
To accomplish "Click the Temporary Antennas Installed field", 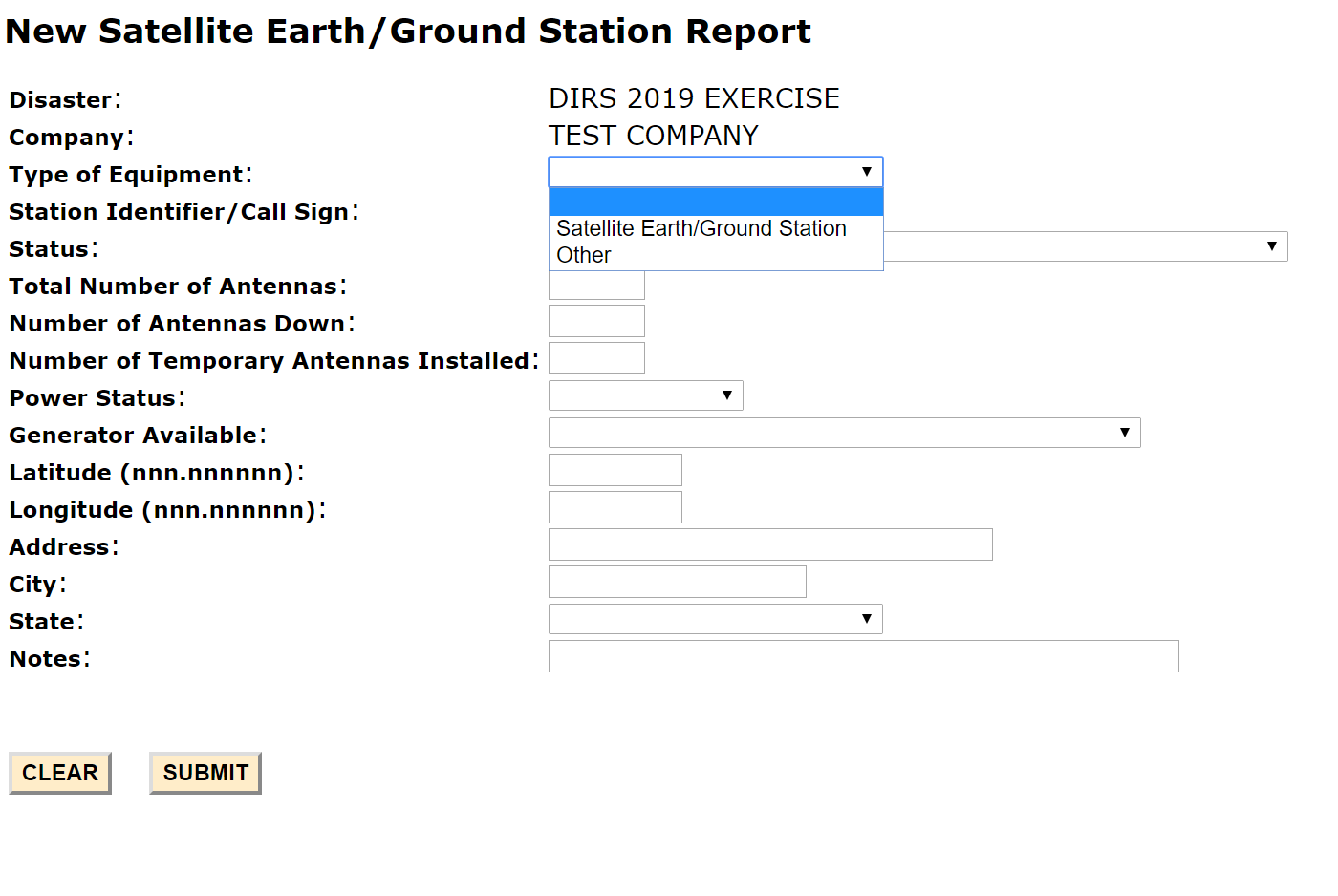I will click(x=596, y=358).
